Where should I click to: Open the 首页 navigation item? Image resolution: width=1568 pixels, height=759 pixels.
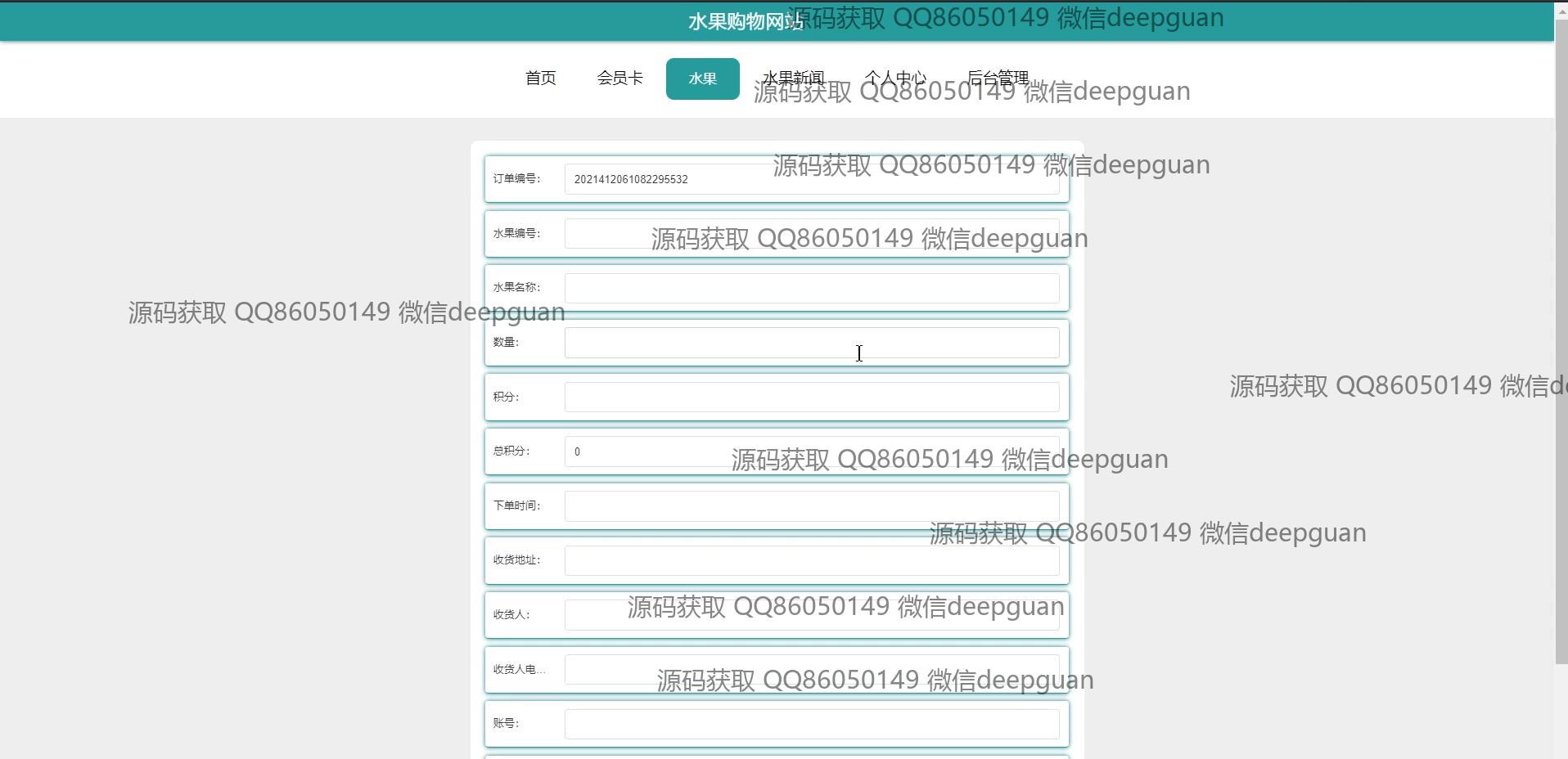(540, 79)
